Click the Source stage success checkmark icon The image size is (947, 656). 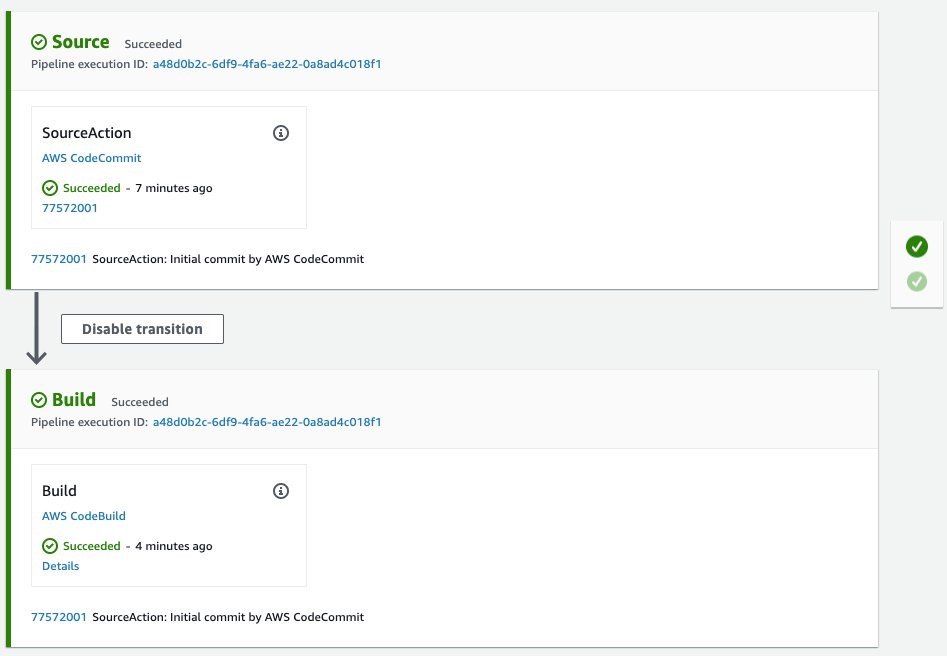39,42
